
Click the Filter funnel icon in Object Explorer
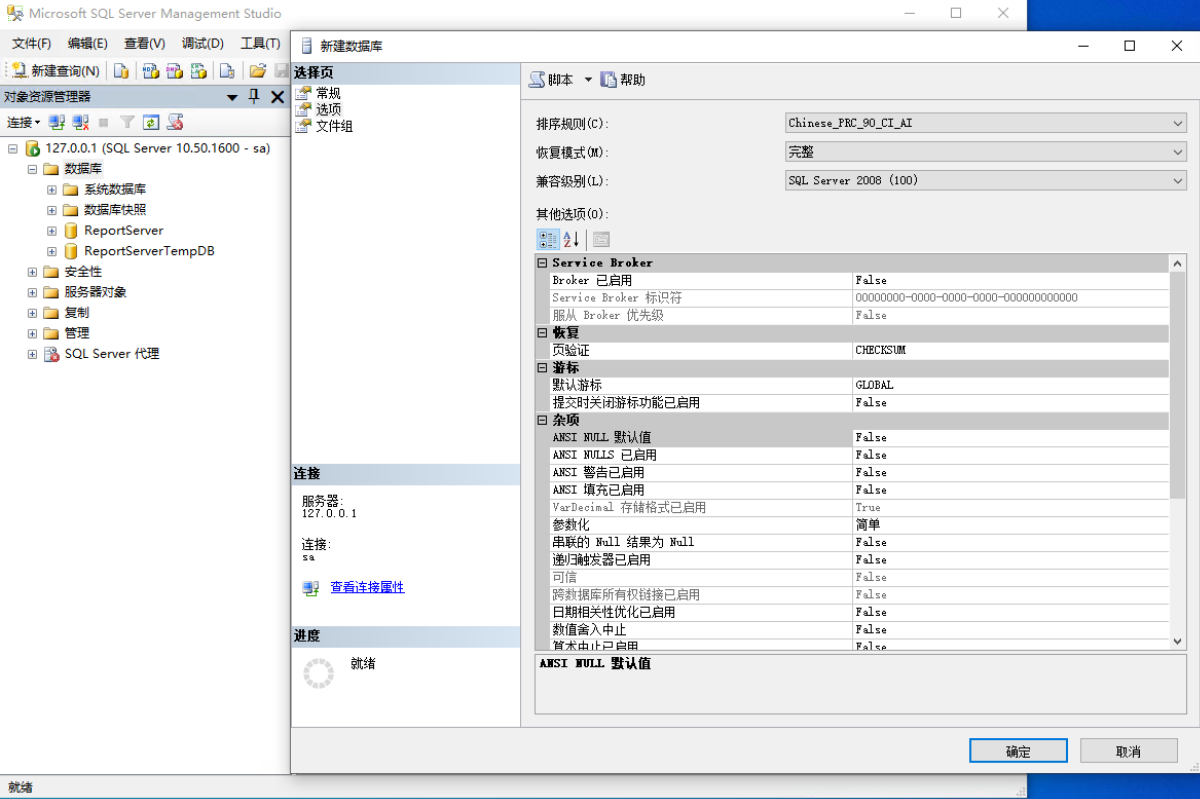127,122
